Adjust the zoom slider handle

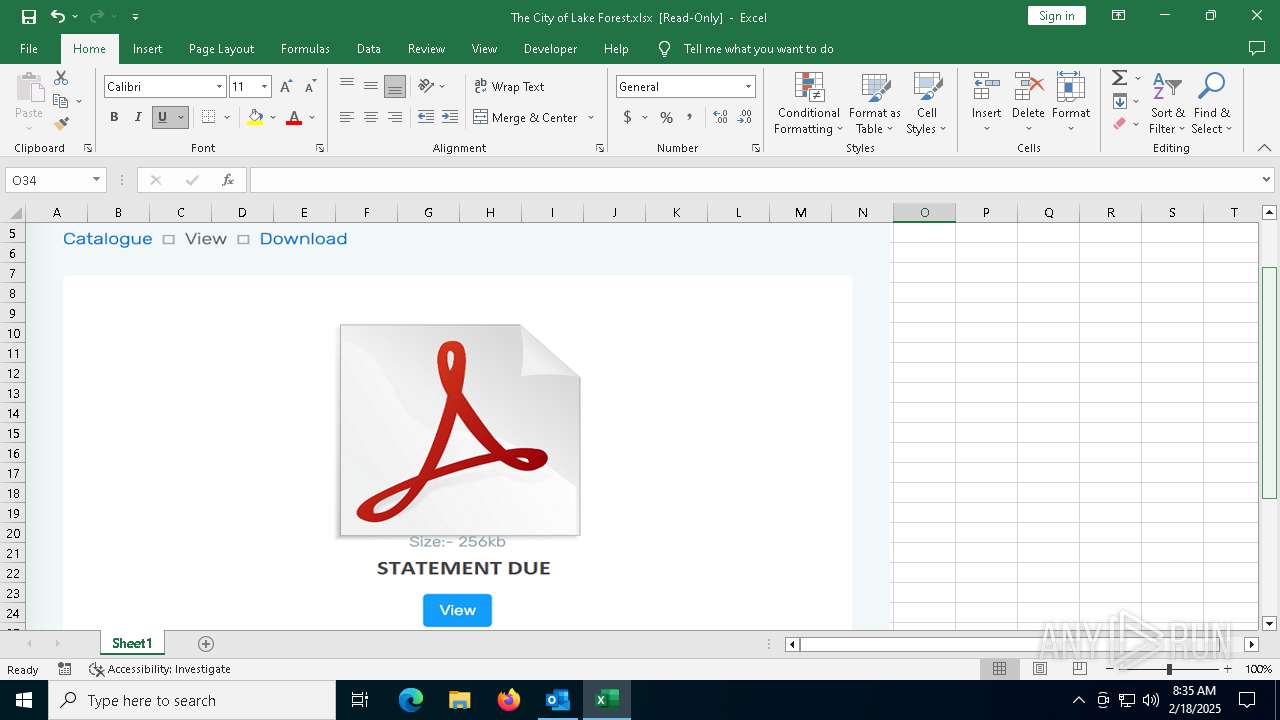click(1169, 669)
